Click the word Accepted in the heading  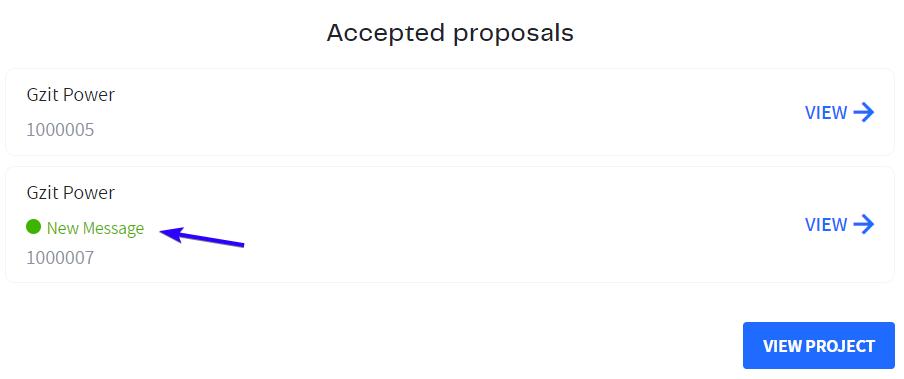pos(386,33)
